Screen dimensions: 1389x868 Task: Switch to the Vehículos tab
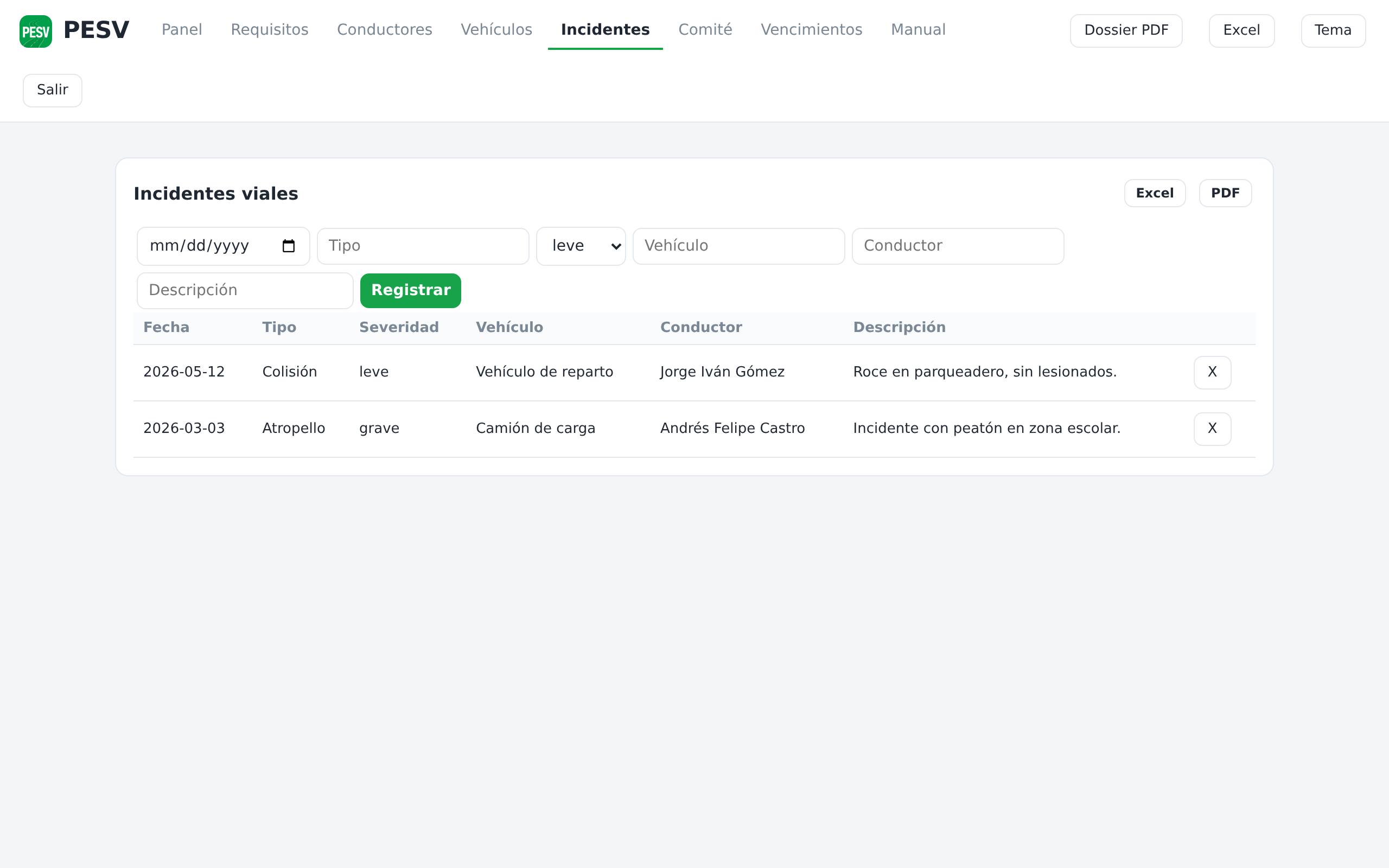tap(496, 30)
